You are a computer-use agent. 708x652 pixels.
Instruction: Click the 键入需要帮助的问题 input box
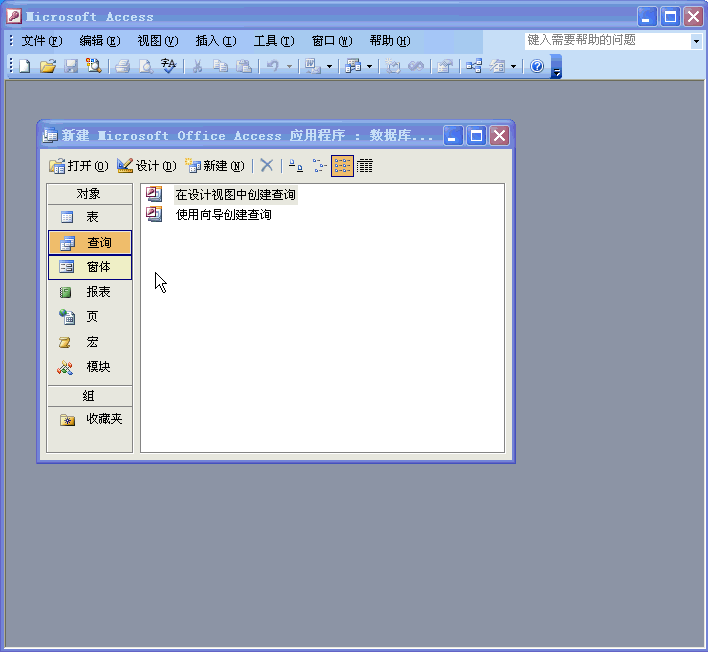pos(608,41)
